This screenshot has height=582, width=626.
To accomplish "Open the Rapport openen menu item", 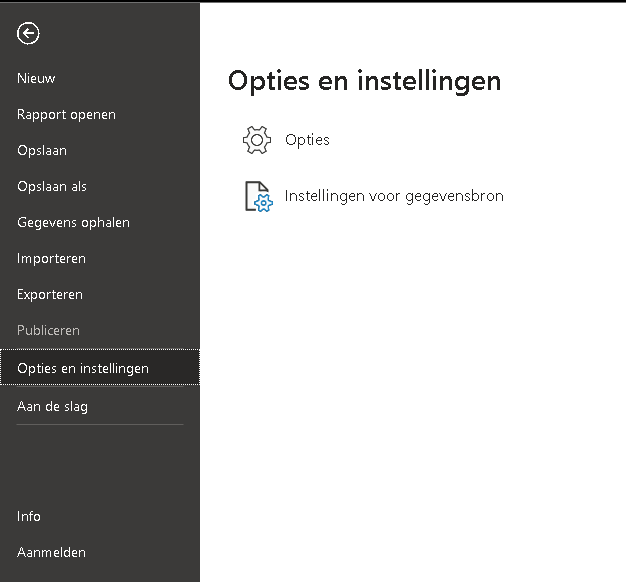I will click(66, 114).
